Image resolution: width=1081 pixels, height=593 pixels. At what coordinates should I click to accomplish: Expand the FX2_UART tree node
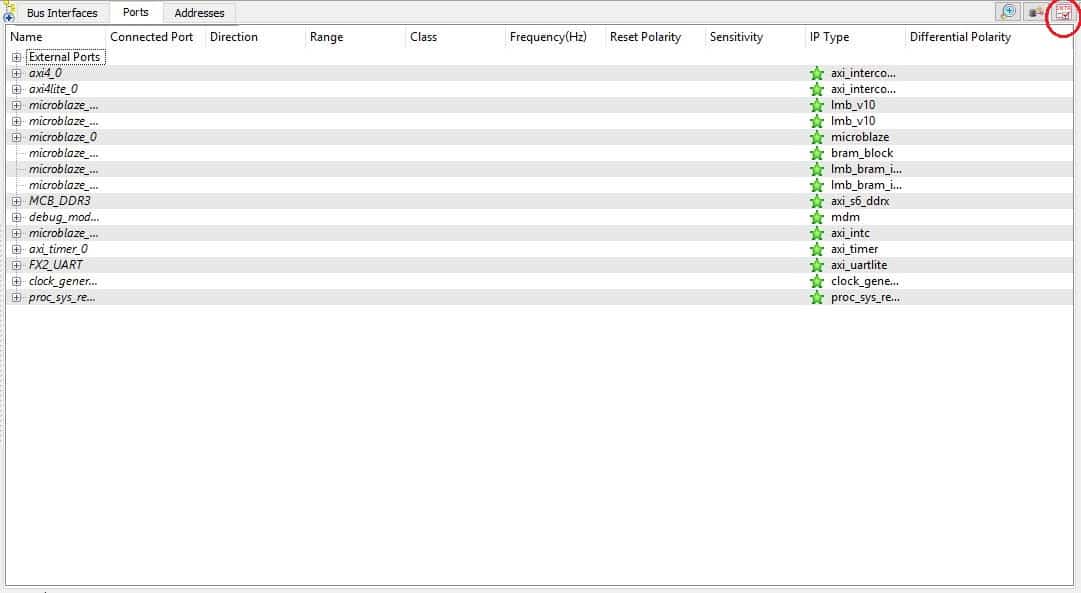click(17, 265)
